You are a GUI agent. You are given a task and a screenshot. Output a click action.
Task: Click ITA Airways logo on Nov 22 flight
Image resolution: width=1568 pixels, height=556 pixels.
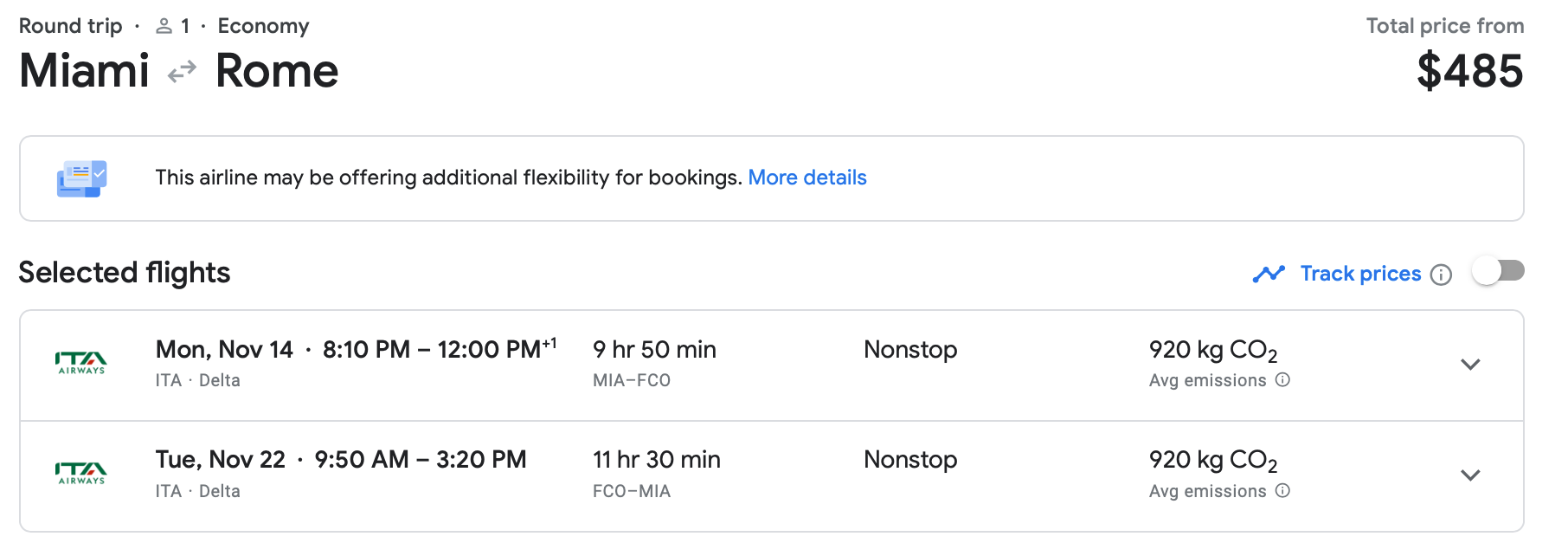(x=81, y=474)
